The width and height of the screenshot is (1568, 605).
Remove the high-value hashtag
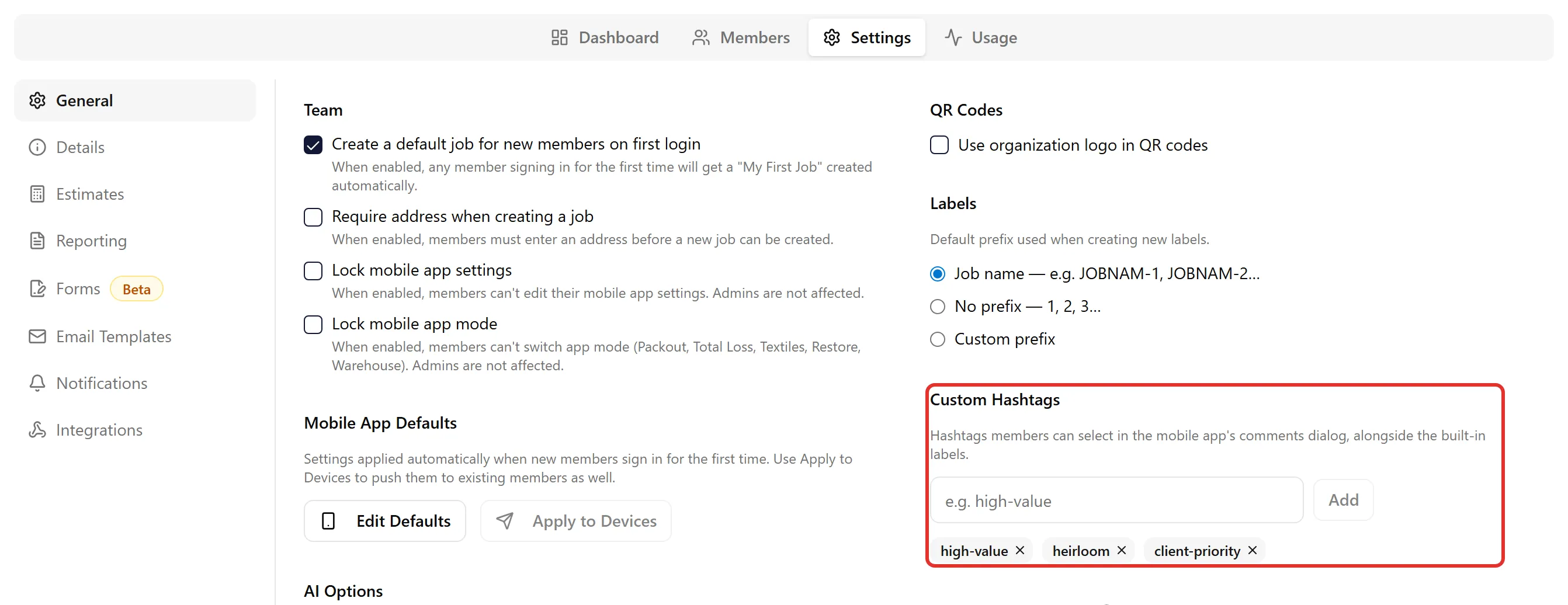1020,550
